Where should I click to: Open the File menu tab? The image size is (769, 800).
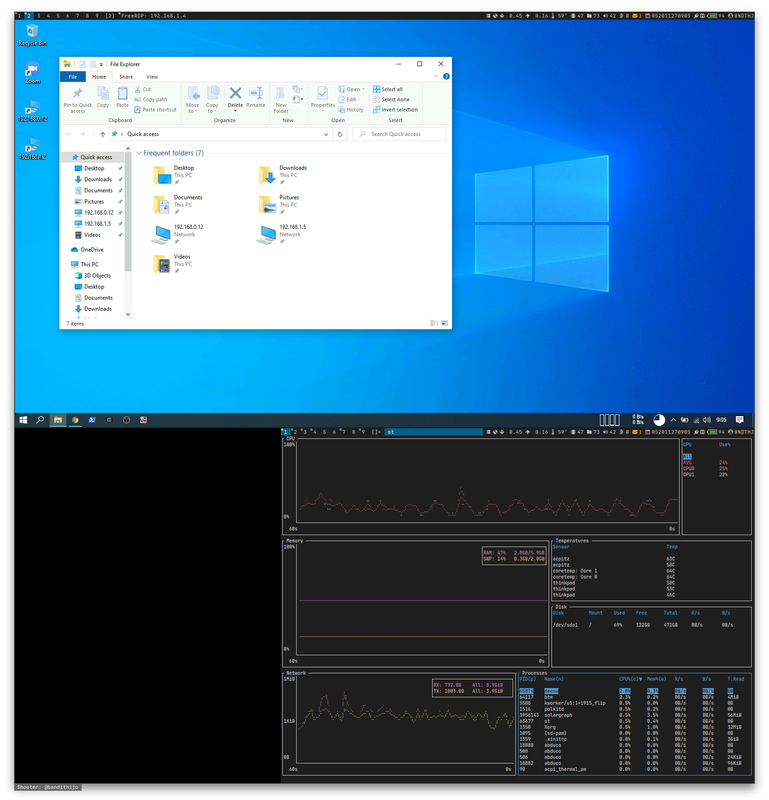pyautogui.click(x=72, y=76)
